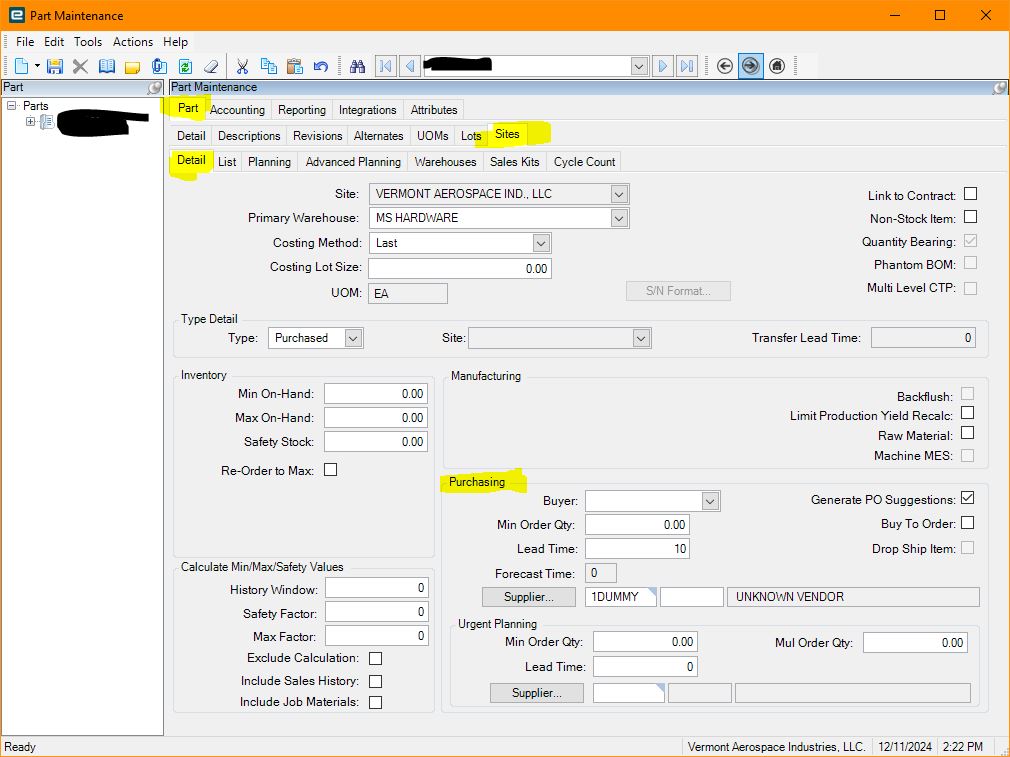The width and height of the screenshot is (1010, 757).
Task: Click the 1DUMMY supplier ID field
Action: tap(620, 597)
